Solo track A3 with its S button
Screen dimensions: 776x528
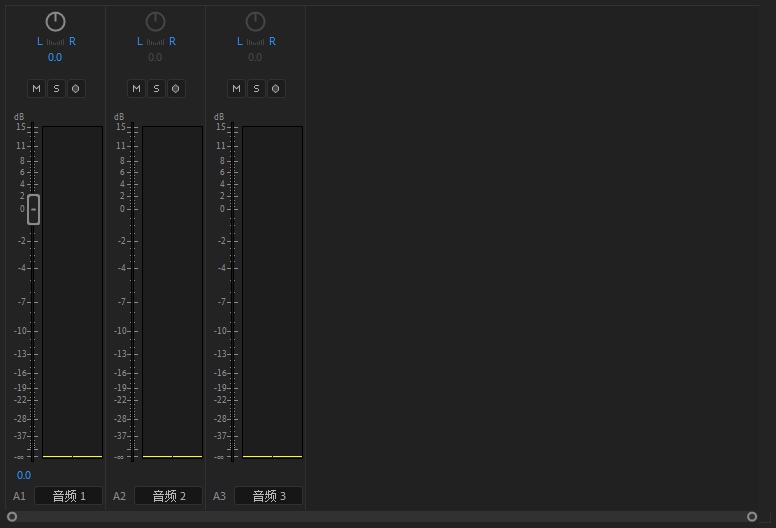(256, 89)
